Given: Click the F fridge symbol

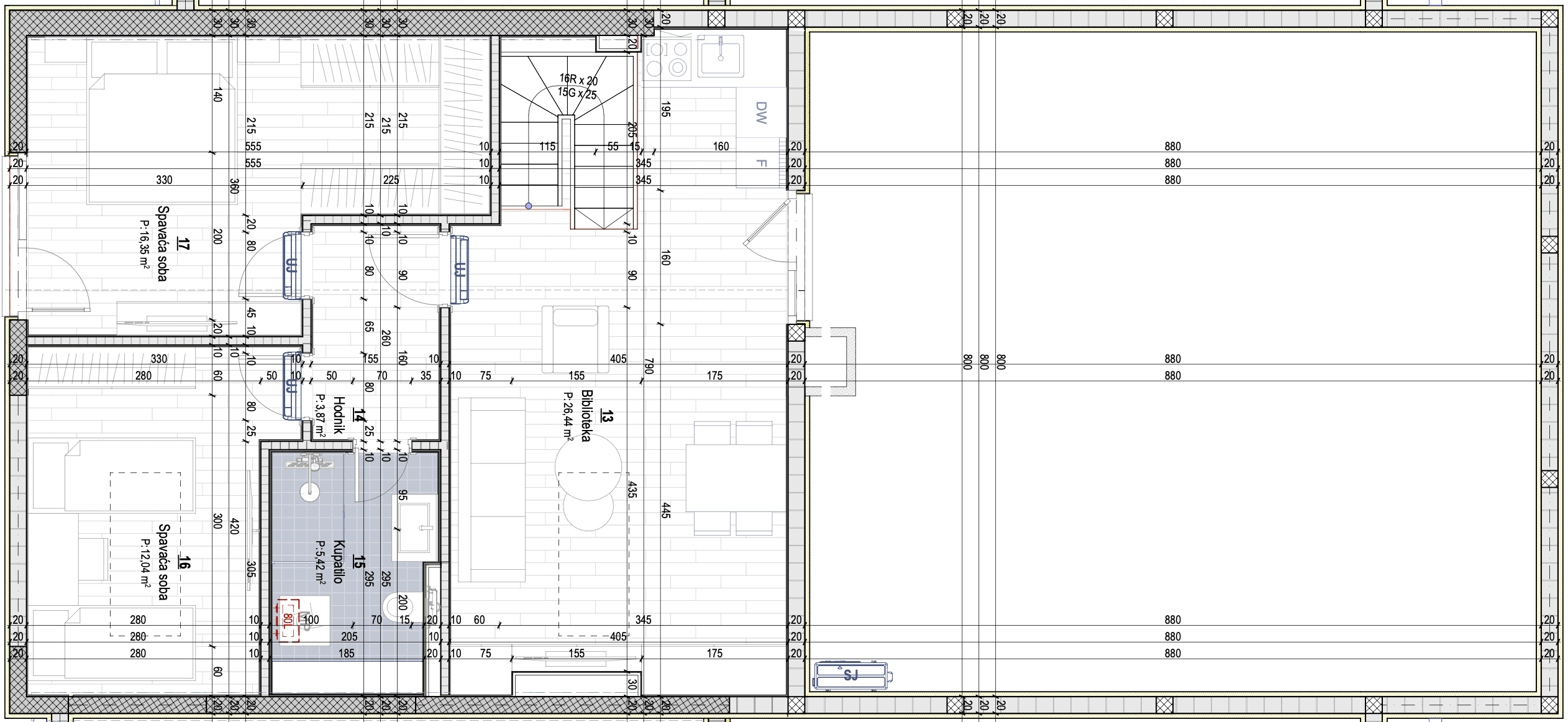Looking at the screenshot, I should pos(761,163).
